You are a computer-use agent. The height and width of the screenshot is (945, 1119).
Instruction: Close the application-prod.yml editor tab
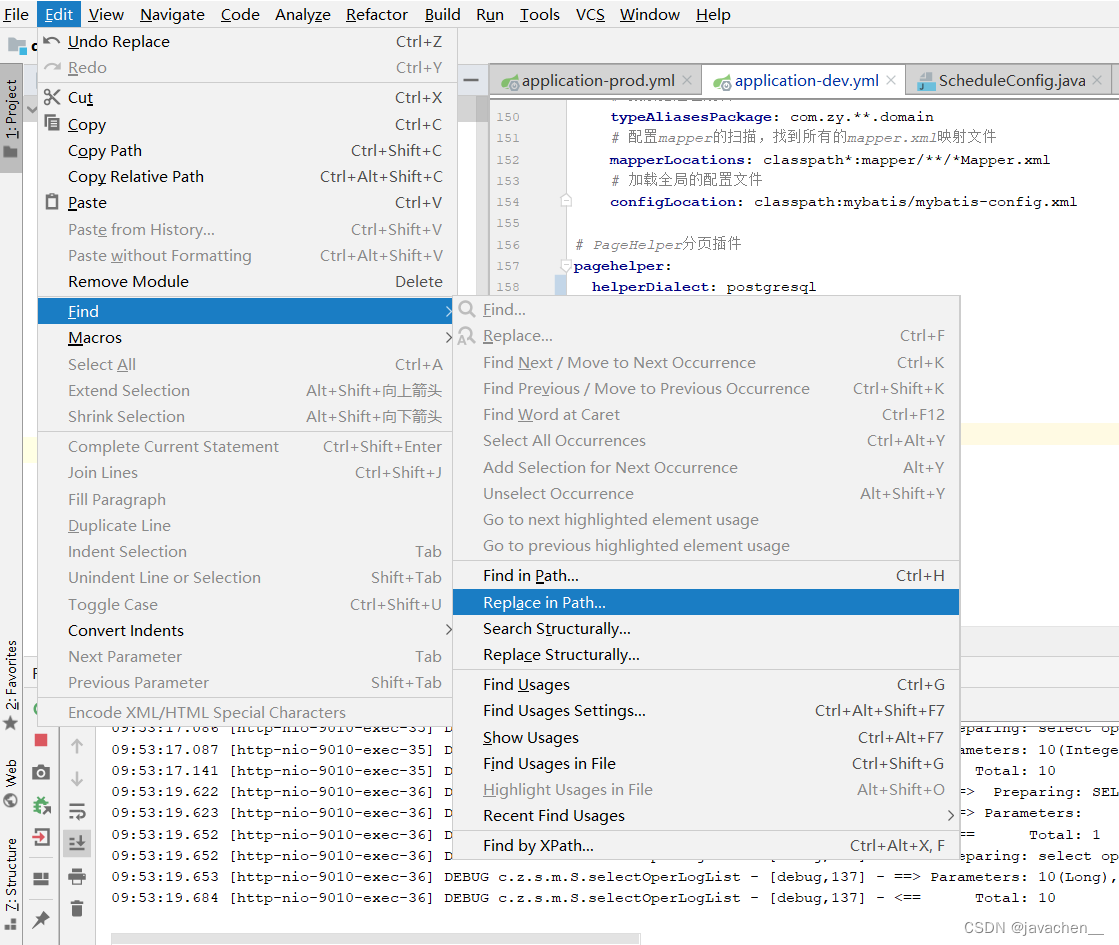[686, 79]
